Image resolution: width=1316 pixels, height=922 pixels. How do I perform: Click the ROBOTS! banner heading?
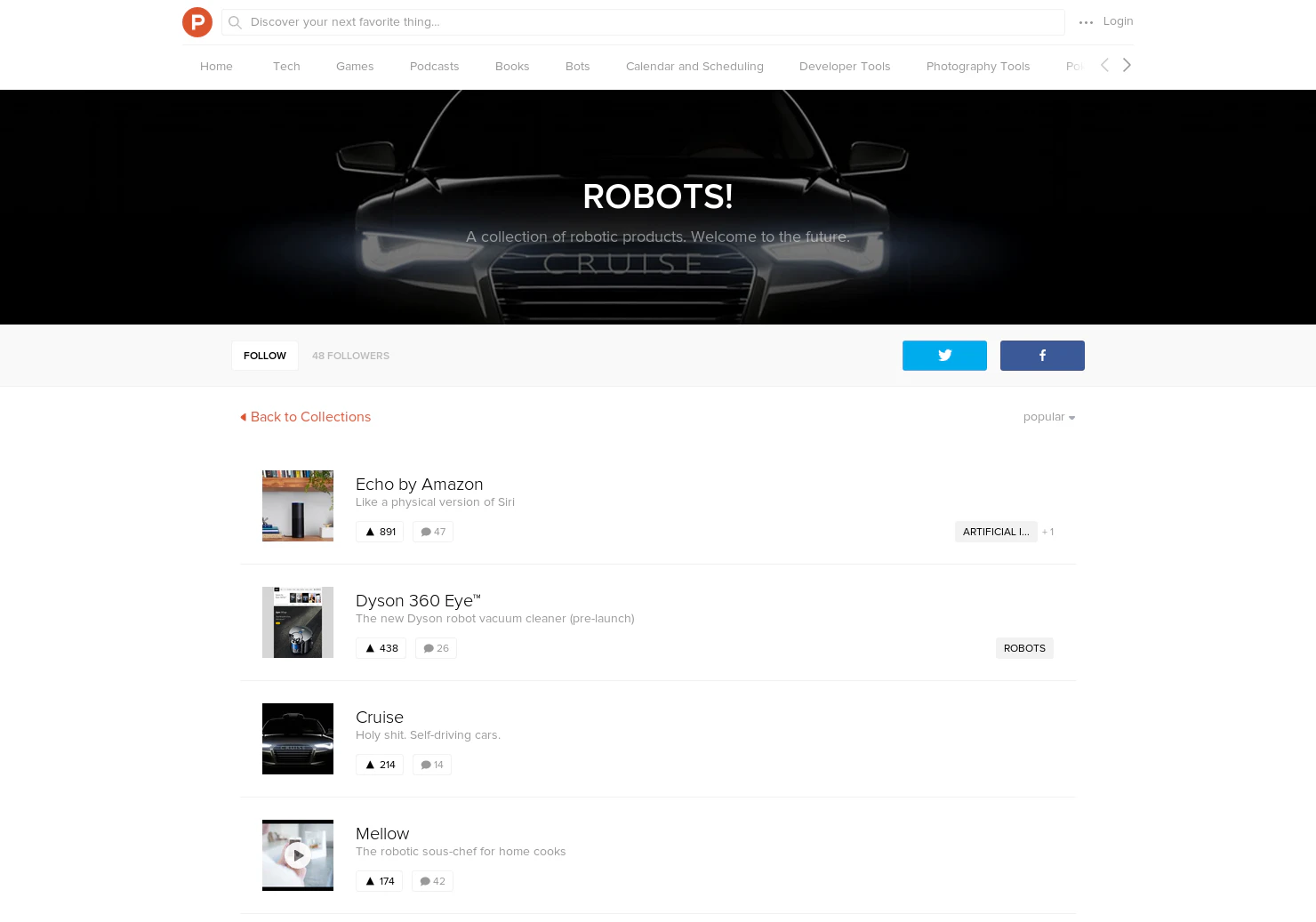[658, 196]
